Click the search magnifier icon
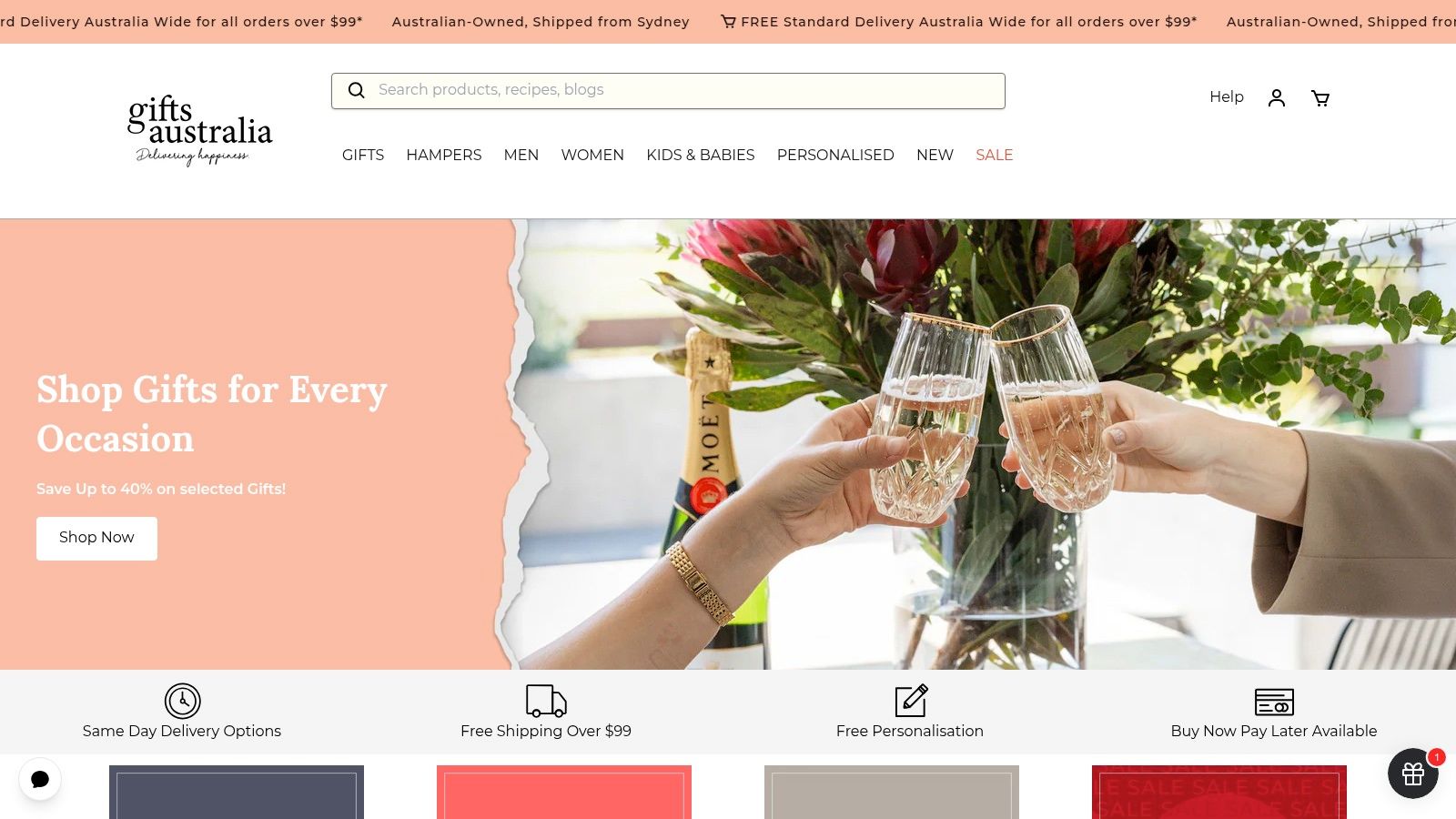Viewport: 1456px width, 819px height. tap(357, 90)
